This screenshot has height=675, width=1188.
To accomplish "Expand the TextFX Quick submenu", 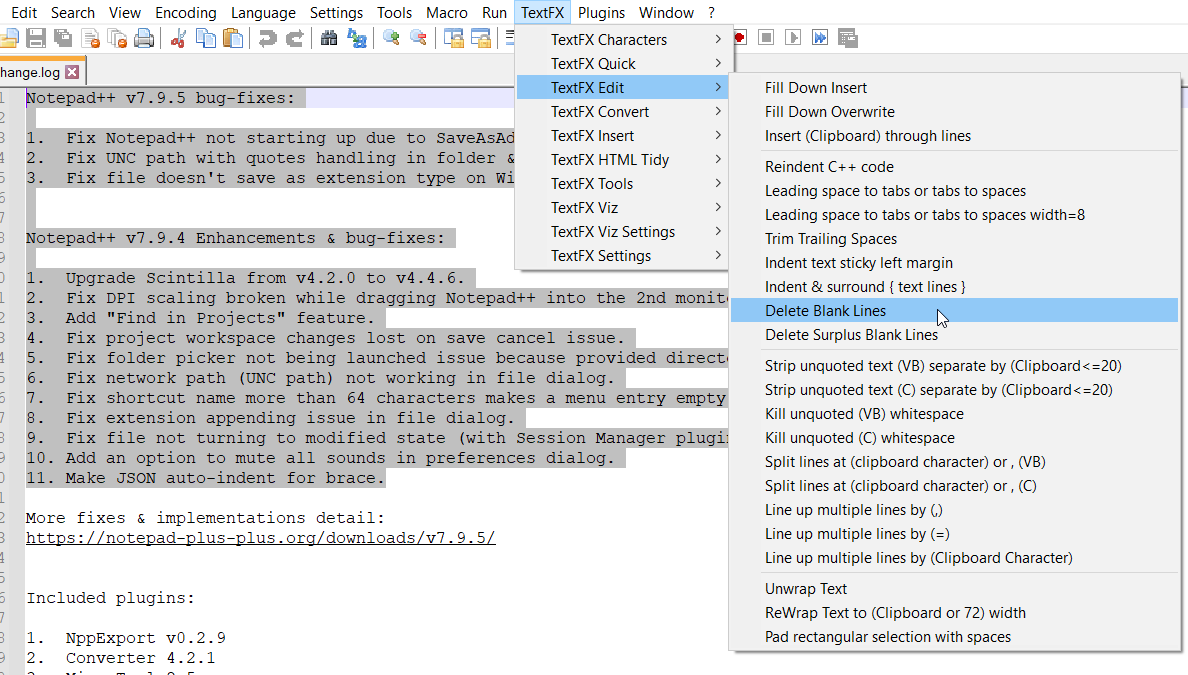I will 621,64.
